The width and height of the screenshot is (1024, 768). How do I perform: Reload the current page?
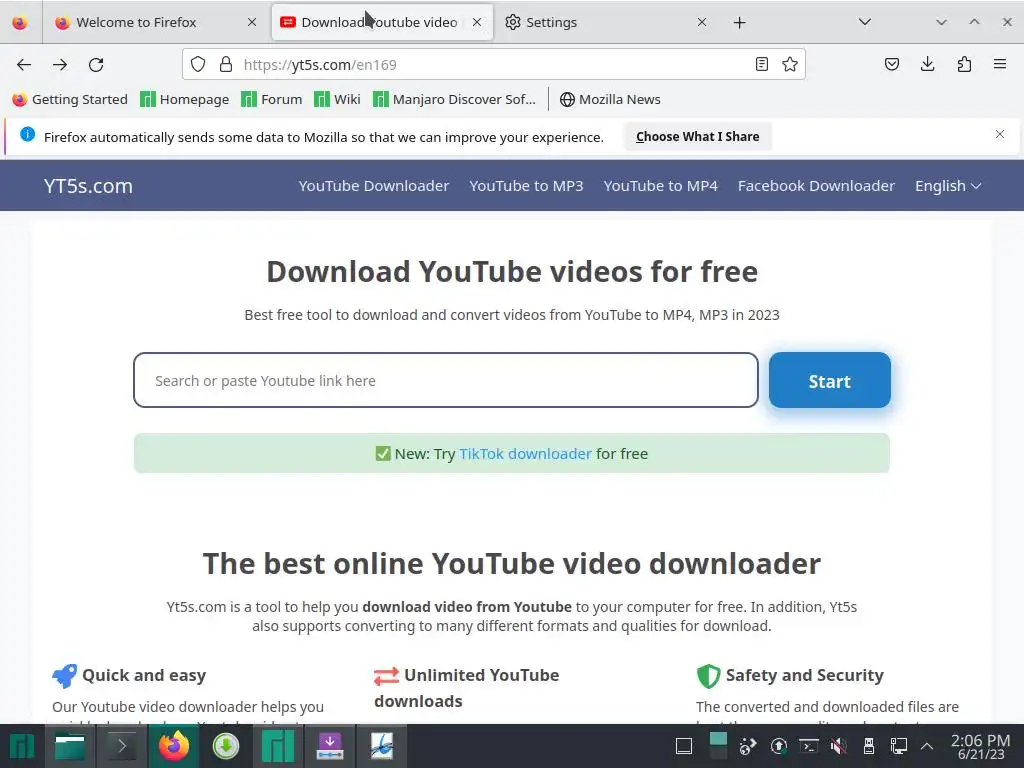pyautogui.click(x=96, y=65)
